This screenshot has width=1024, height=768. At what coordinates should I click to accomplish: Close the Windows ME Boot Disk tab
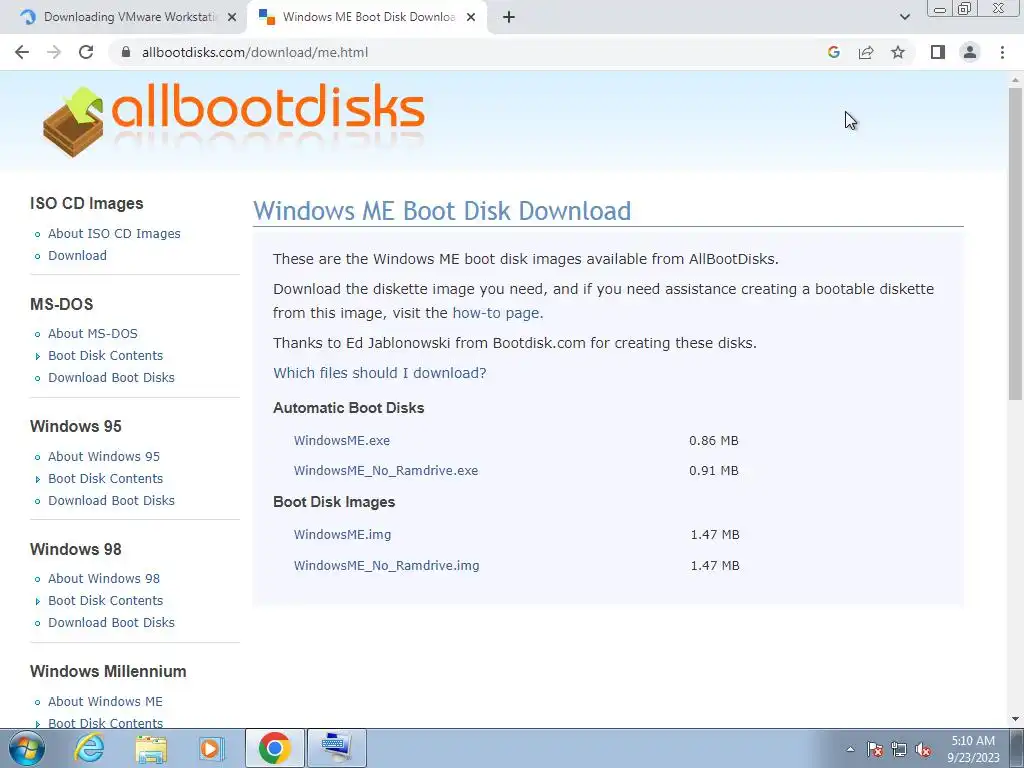471,17
